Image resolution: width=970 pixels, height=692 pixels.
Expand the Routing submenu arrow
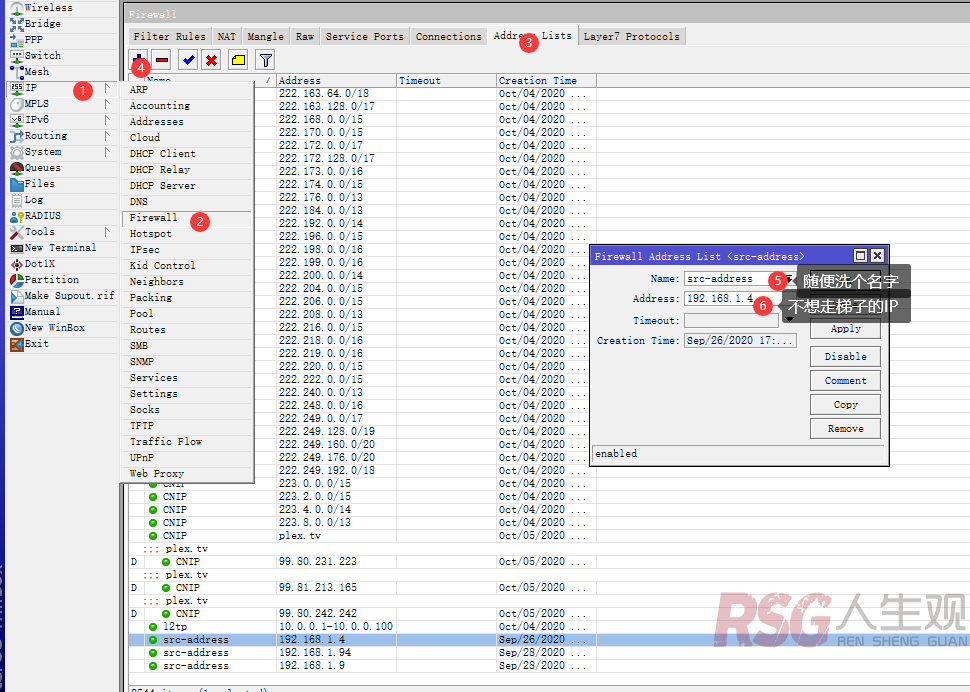click(x=107, y=136)
